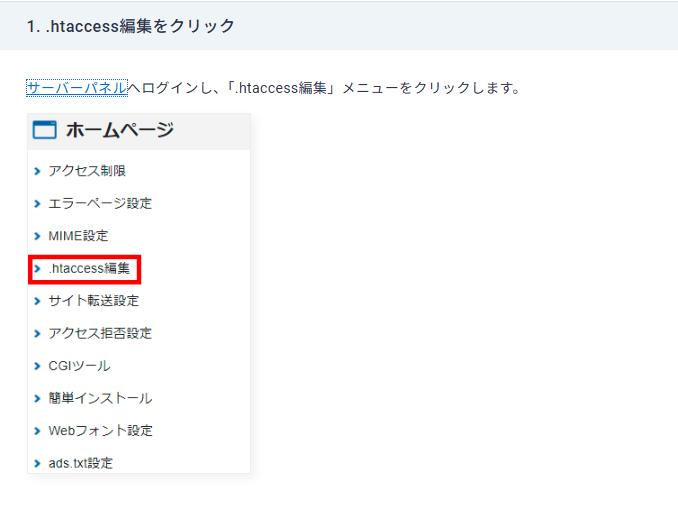Click chevron beside サイト転送設定

37,301
